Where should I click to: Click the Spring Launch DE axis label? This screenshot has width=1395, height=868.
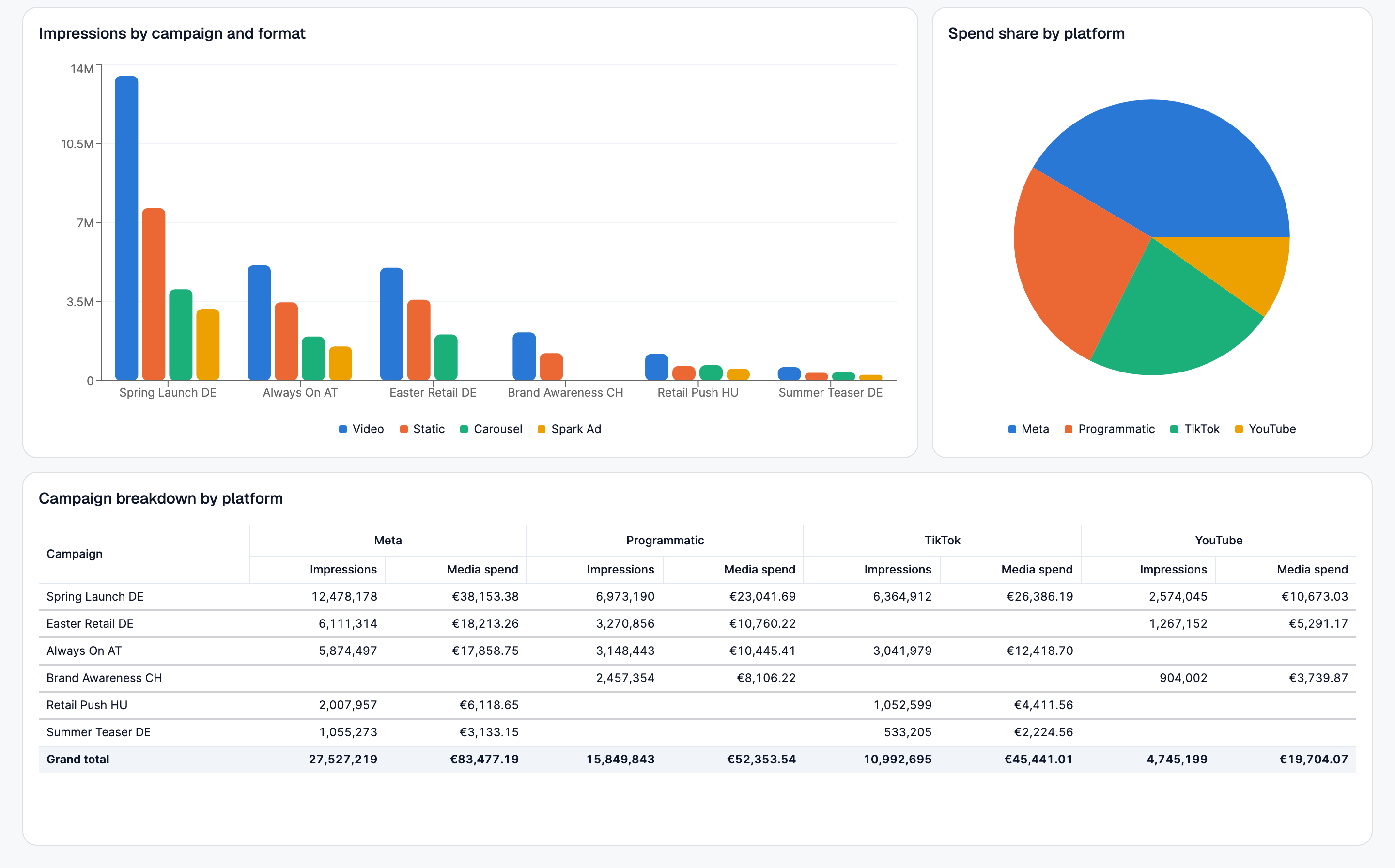coord(168,393)
